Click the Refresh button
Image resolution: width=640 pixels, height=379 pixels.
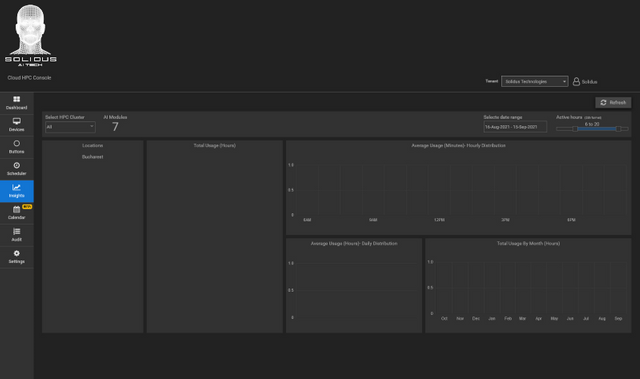[x=613, y=102]
